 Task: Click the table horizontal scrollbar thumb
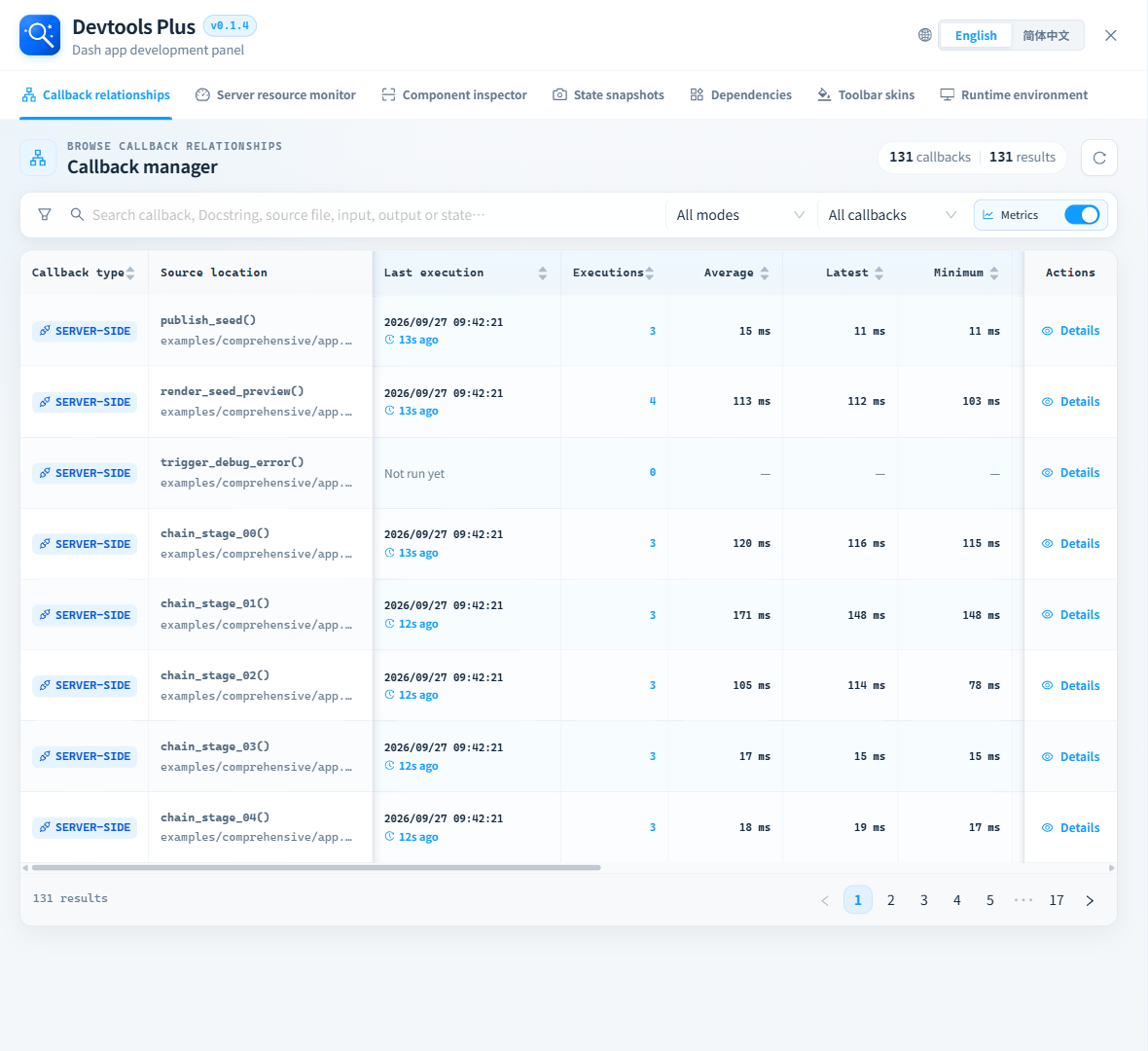[316, 868]
